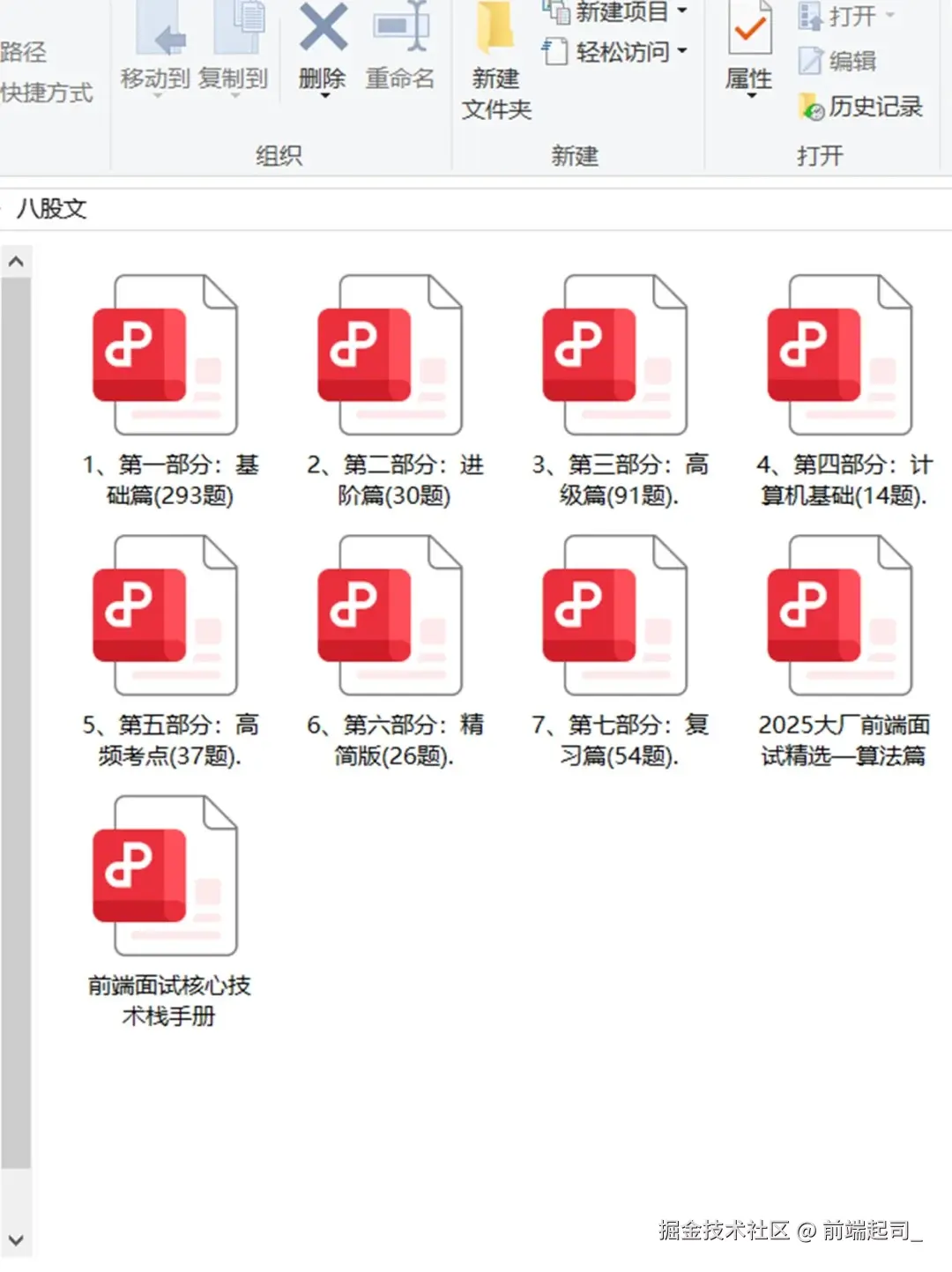952x1272 pixels.
Task: Click the Edit (编辑) icon
Action: [810, 61]
